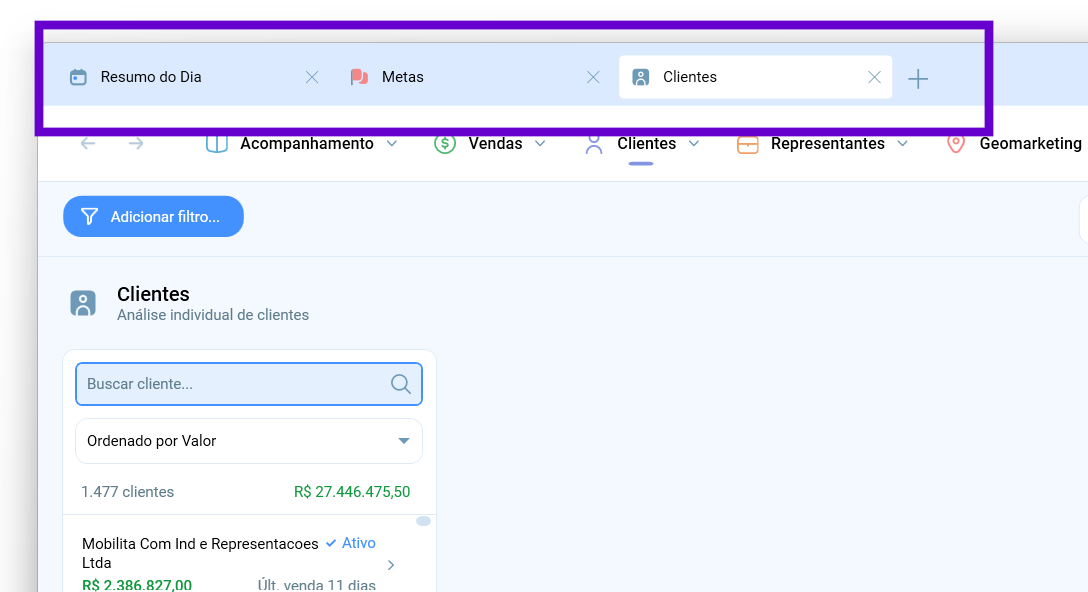Click the Últ. venda 11 dias text

(316, 585)
